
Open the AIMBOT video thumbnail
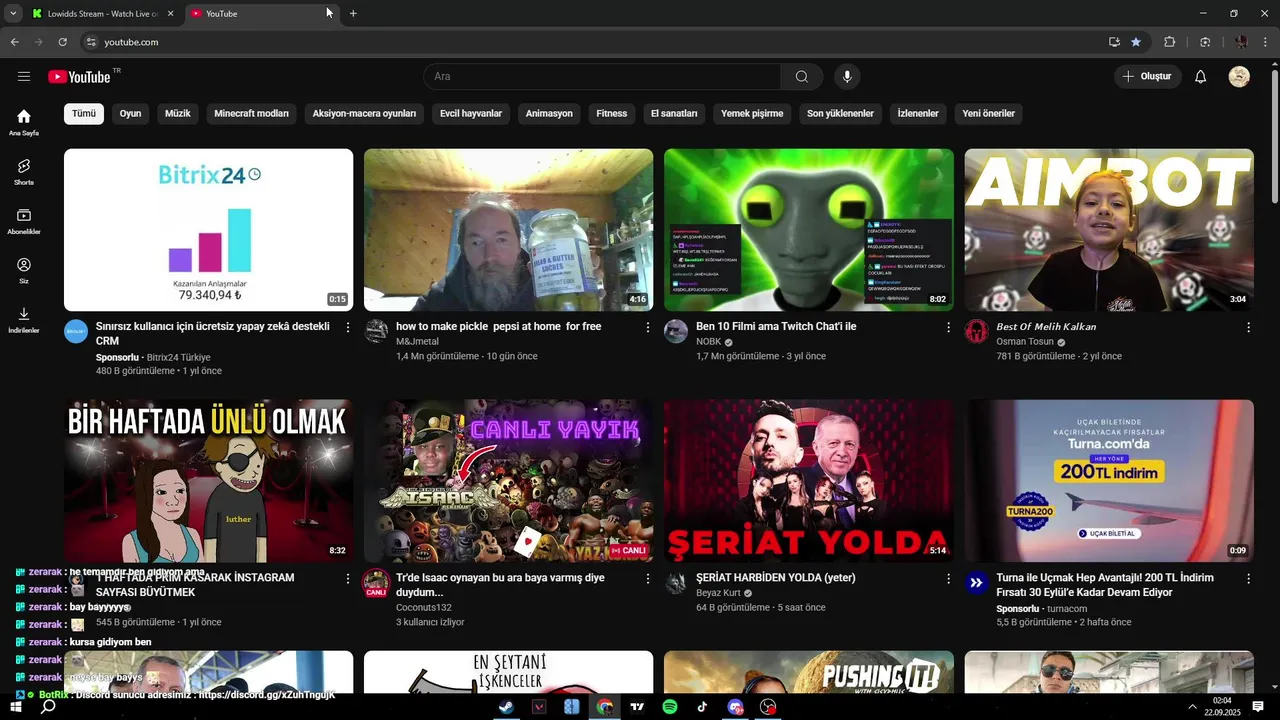(1109, 230)
